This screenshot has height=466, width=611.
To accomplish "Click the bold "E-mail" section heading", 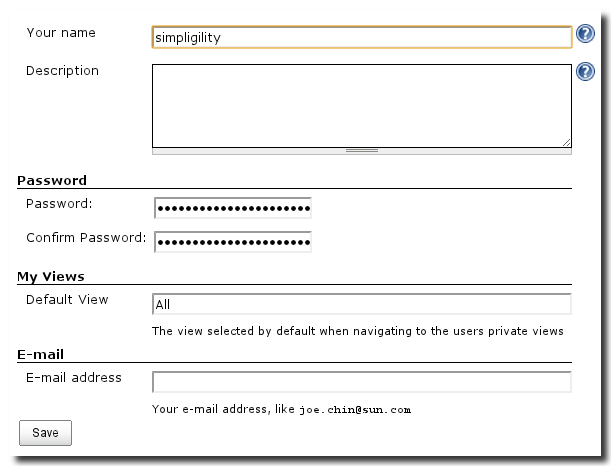I will pyautogui.click(x=41, y=354).
